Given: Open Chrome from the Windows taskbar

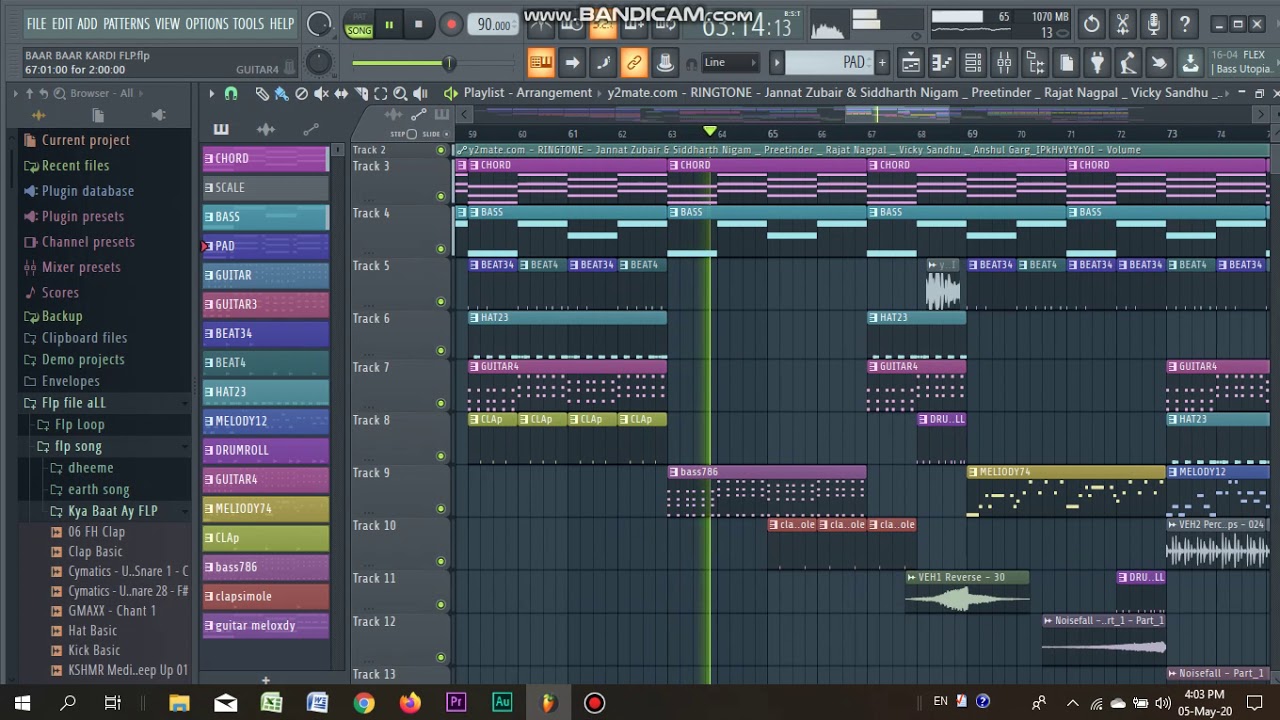Looking at the screenshot, I should click(363, 703).
